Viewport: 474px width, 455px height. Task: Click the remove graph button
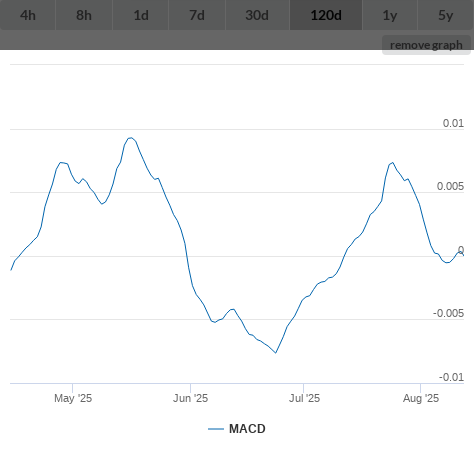tap(426, 45)
